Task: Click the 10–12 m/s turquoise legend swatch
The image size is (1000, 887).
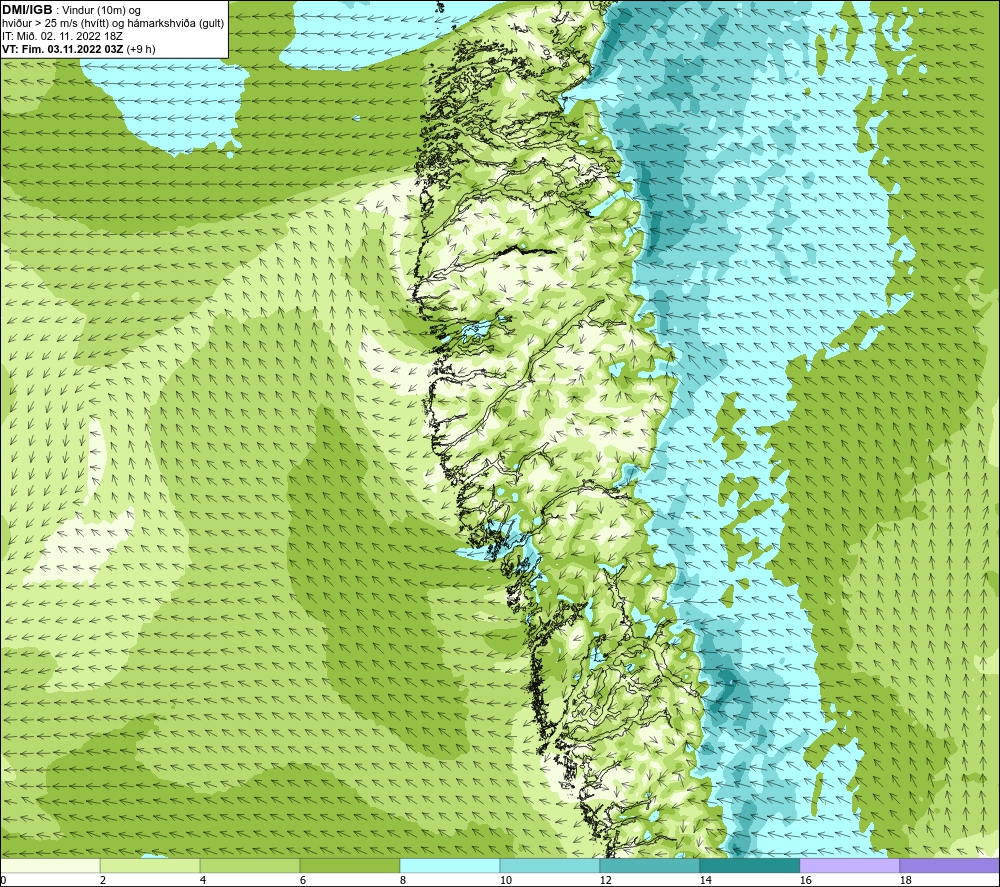Action: pyautogui.click(x=550, y=865)
